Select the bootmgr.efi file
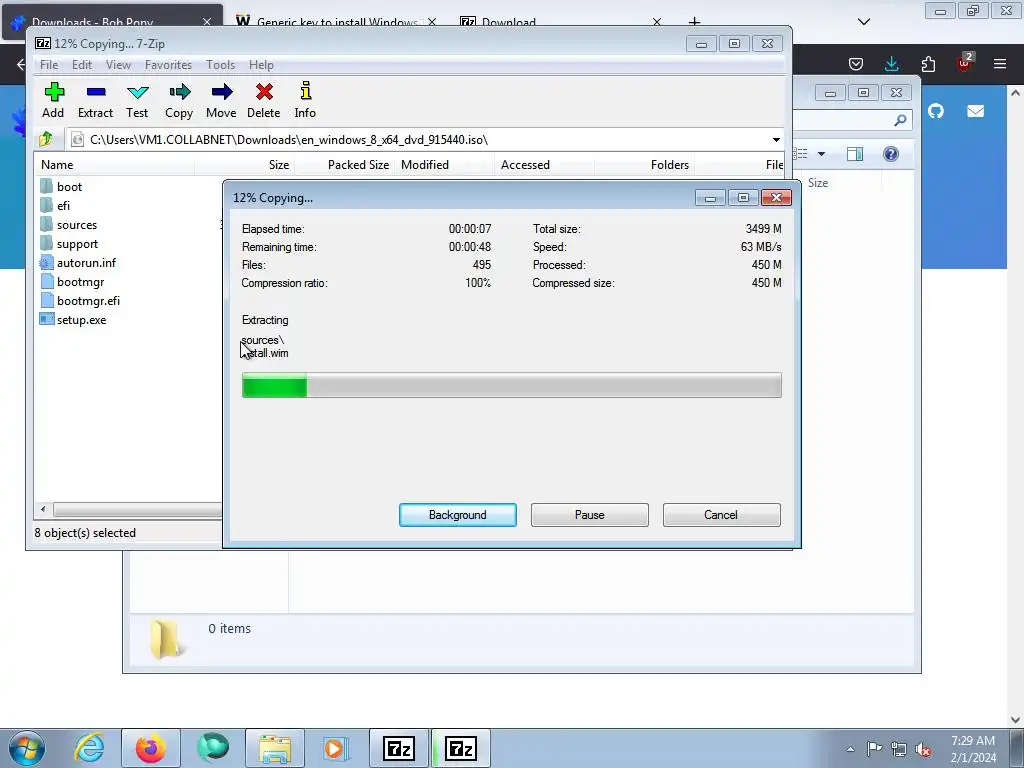This screenshot has height=768, width=1024. pos(80,300)
